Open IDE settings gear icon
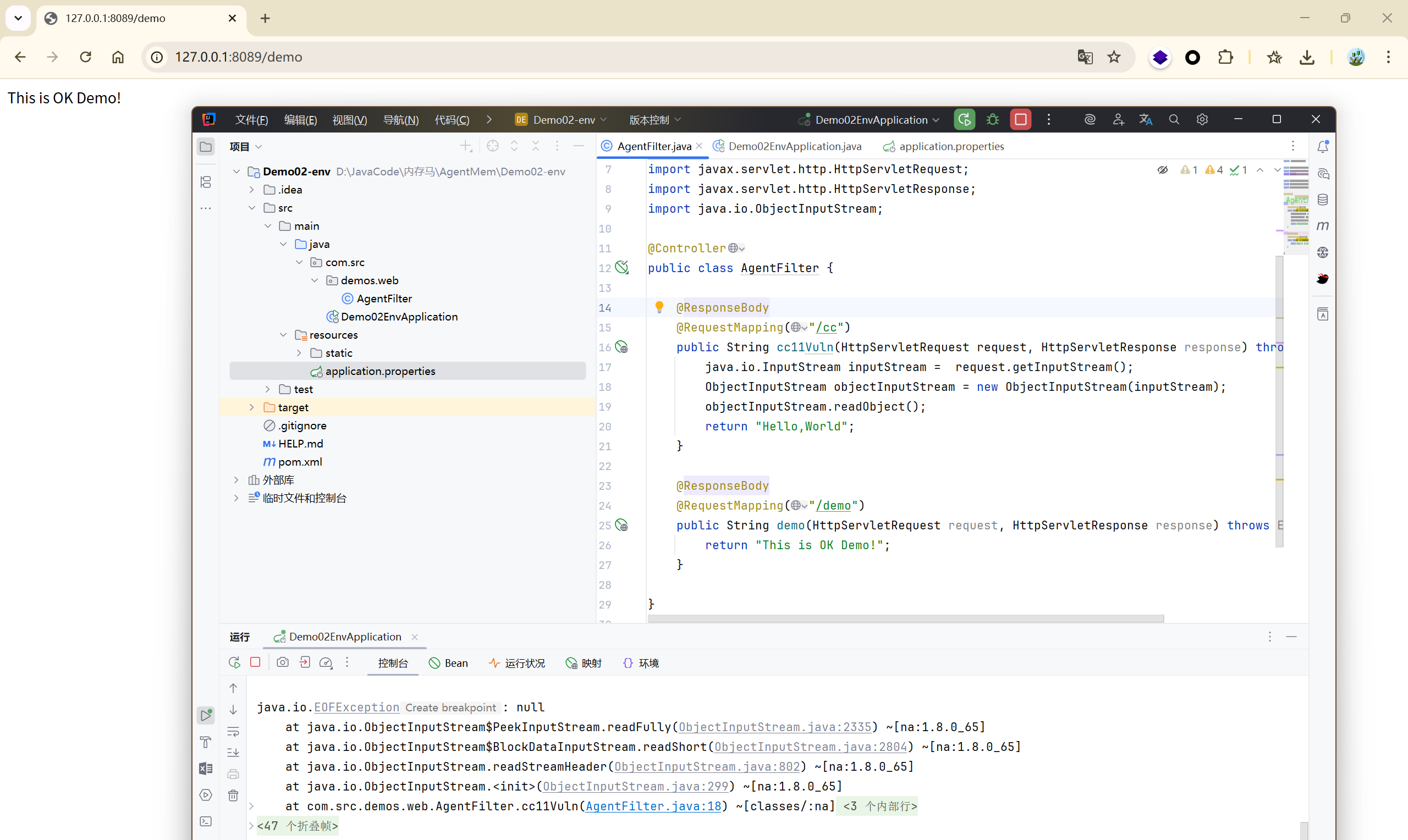Screen dimensions: 1408x840 coord(1202,119)
